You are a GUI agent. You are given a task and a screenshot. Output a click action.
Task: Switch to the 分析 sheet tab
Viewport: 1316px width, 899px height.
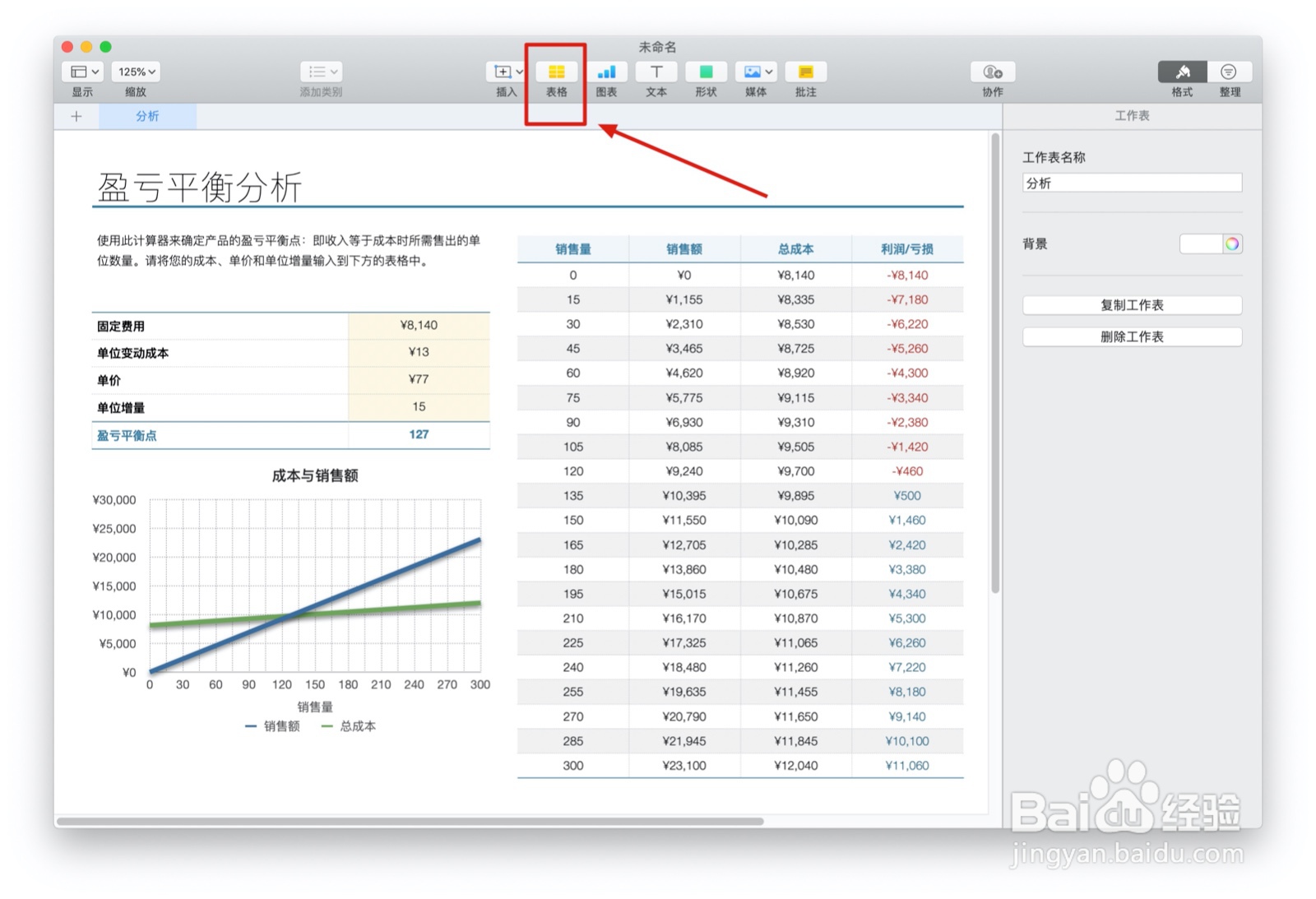(x=147, y=116)
